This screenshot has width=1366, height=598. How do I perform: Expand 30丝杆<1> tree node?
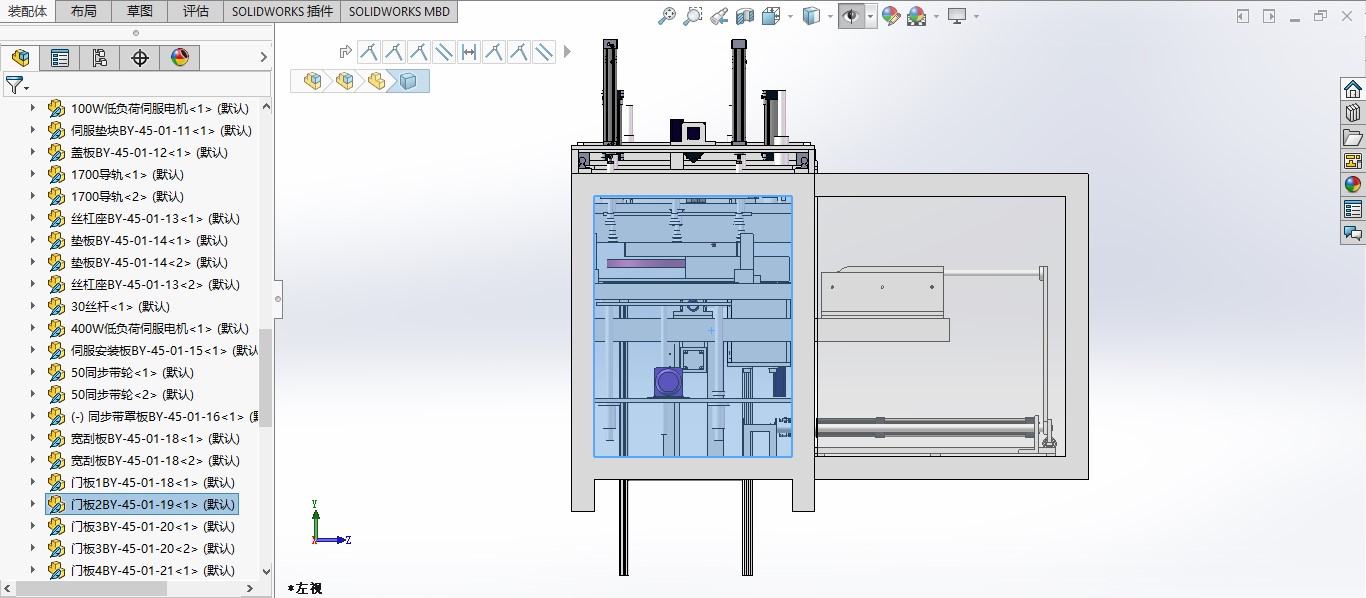(x=32, y=306)
